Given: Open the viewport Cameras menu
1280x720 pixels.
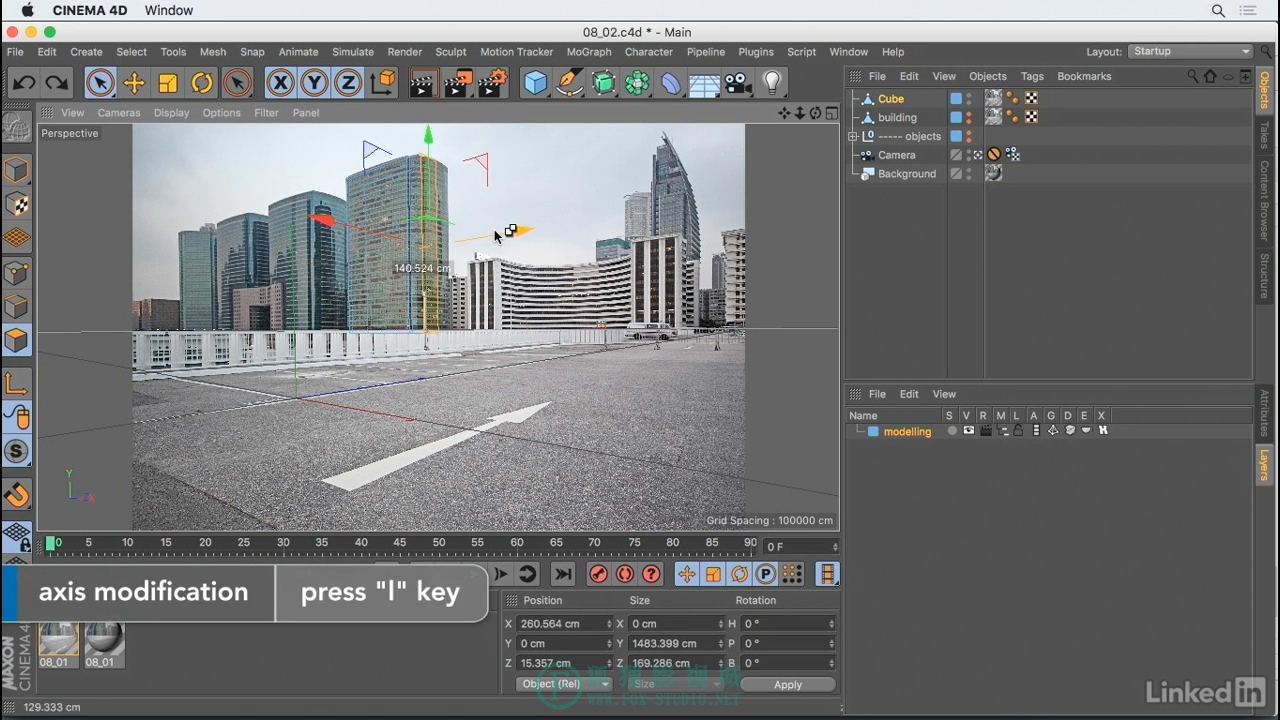Looking at the screenshot, I should 119,113.
